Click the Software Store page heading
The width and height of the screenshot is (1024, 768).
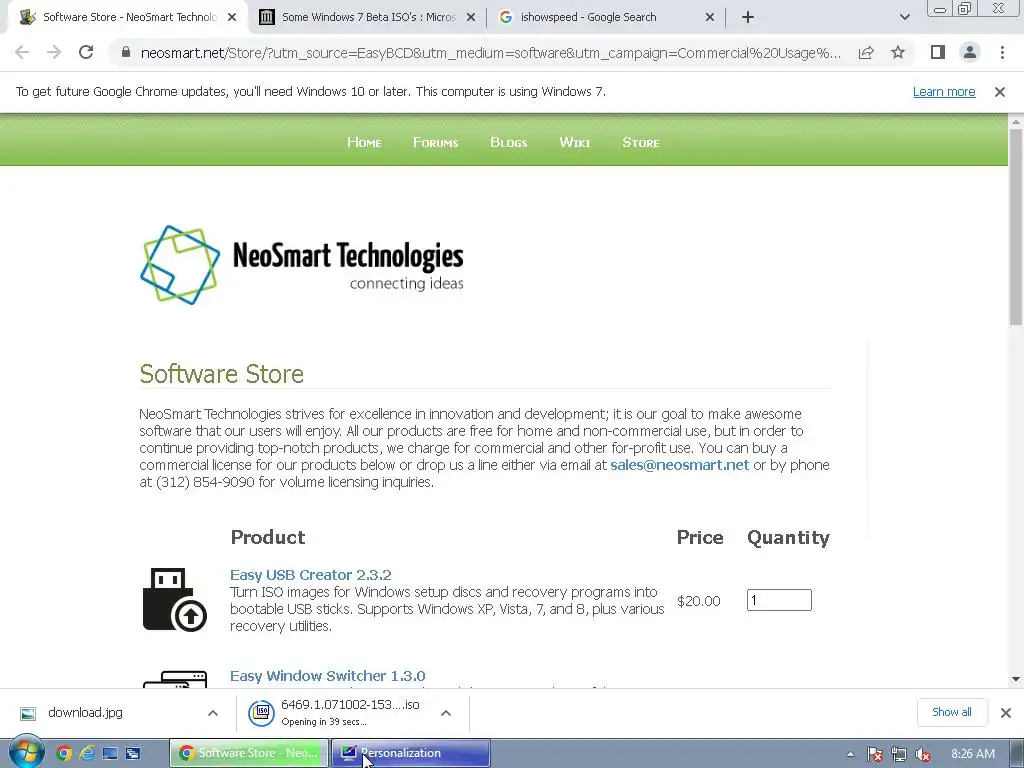click(221, 374)
